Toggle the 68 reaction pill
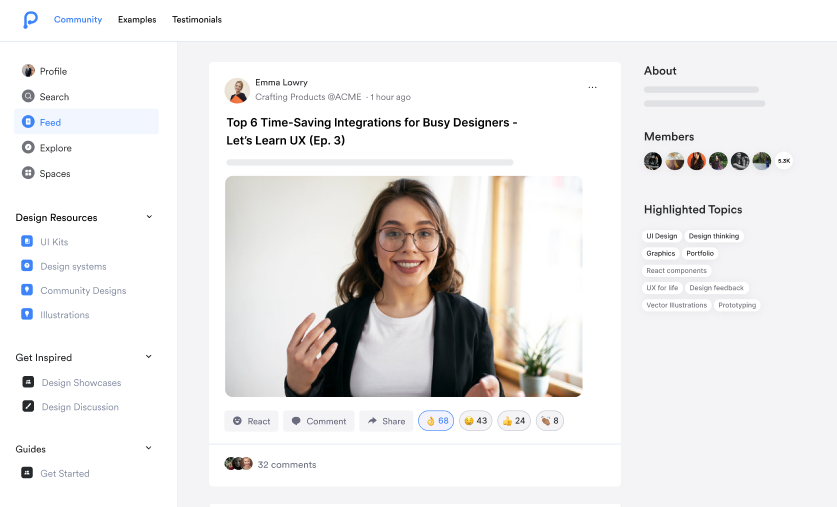 click(x=436, y=421)
